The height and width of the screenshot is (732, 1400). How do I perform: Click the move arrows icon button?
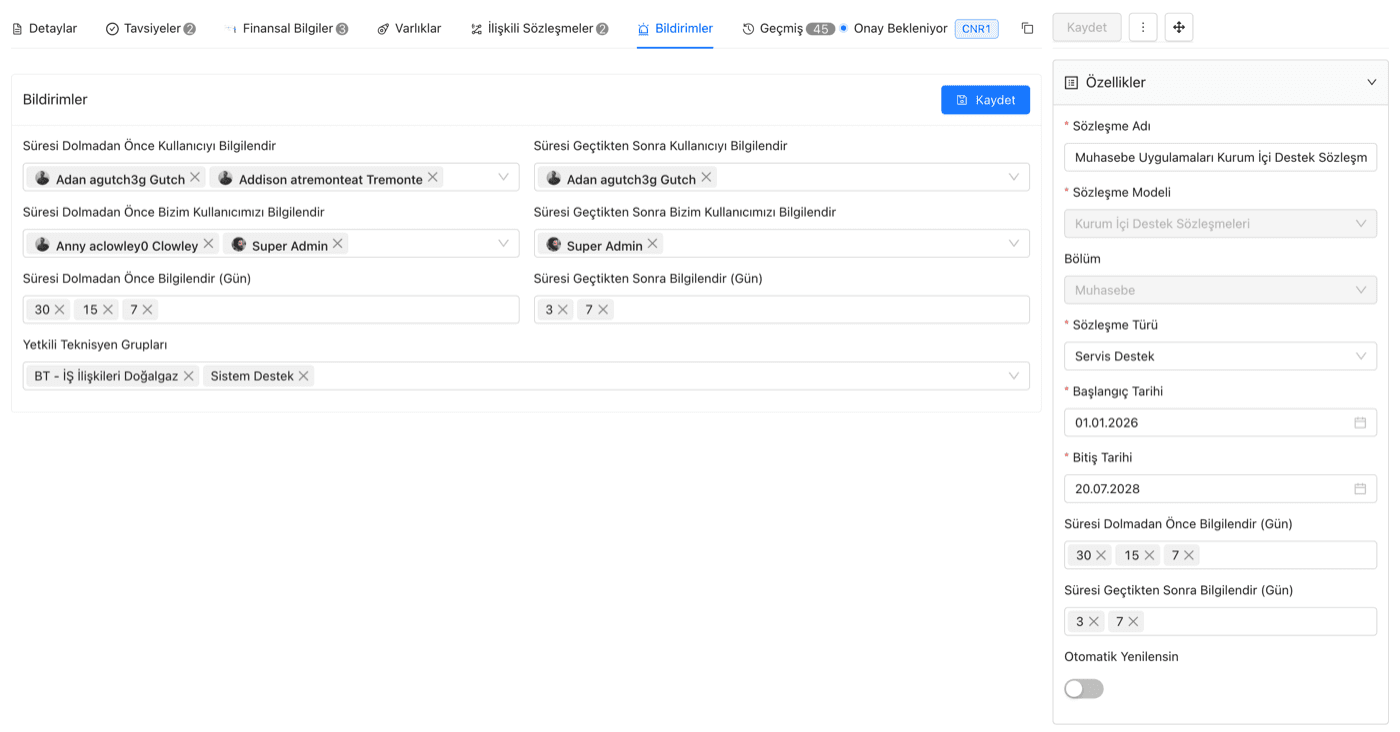pyautogui.click(x=1179, y=28)
